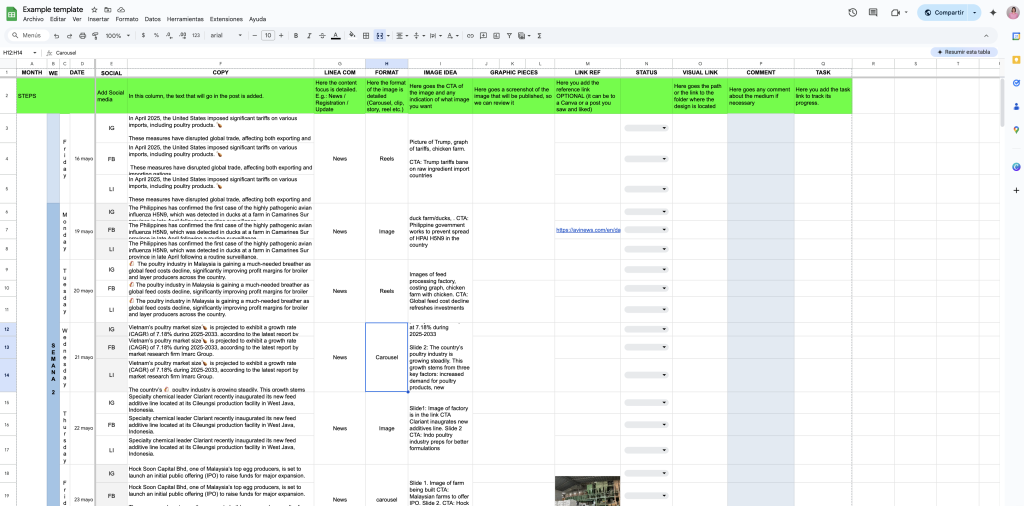
Task: Click the font size input field
Action: (x=267, y=35)
